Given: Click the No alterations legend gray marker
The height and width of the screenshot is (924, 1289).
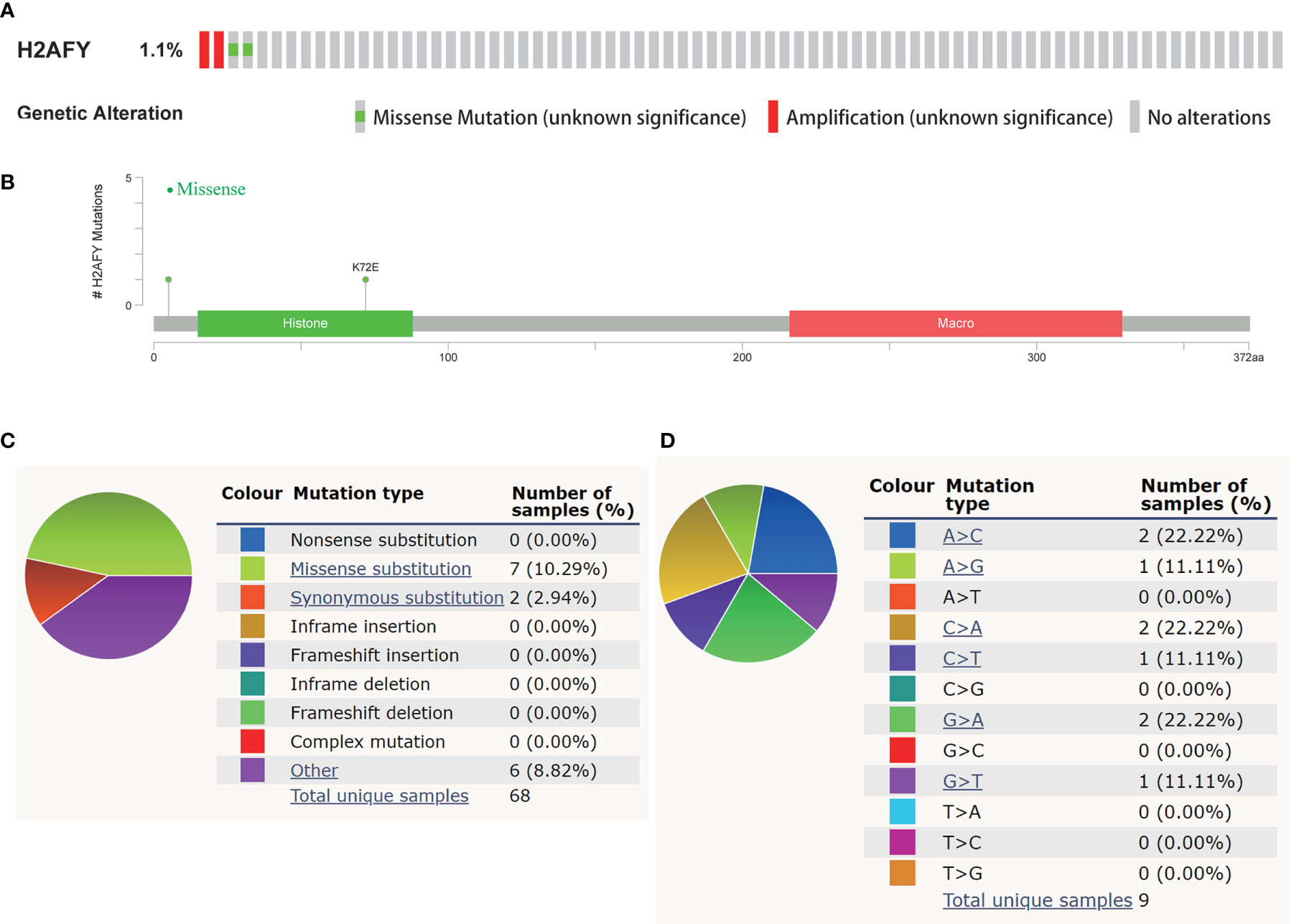Looking at the screenshot, I should (x=1135, y=116).
